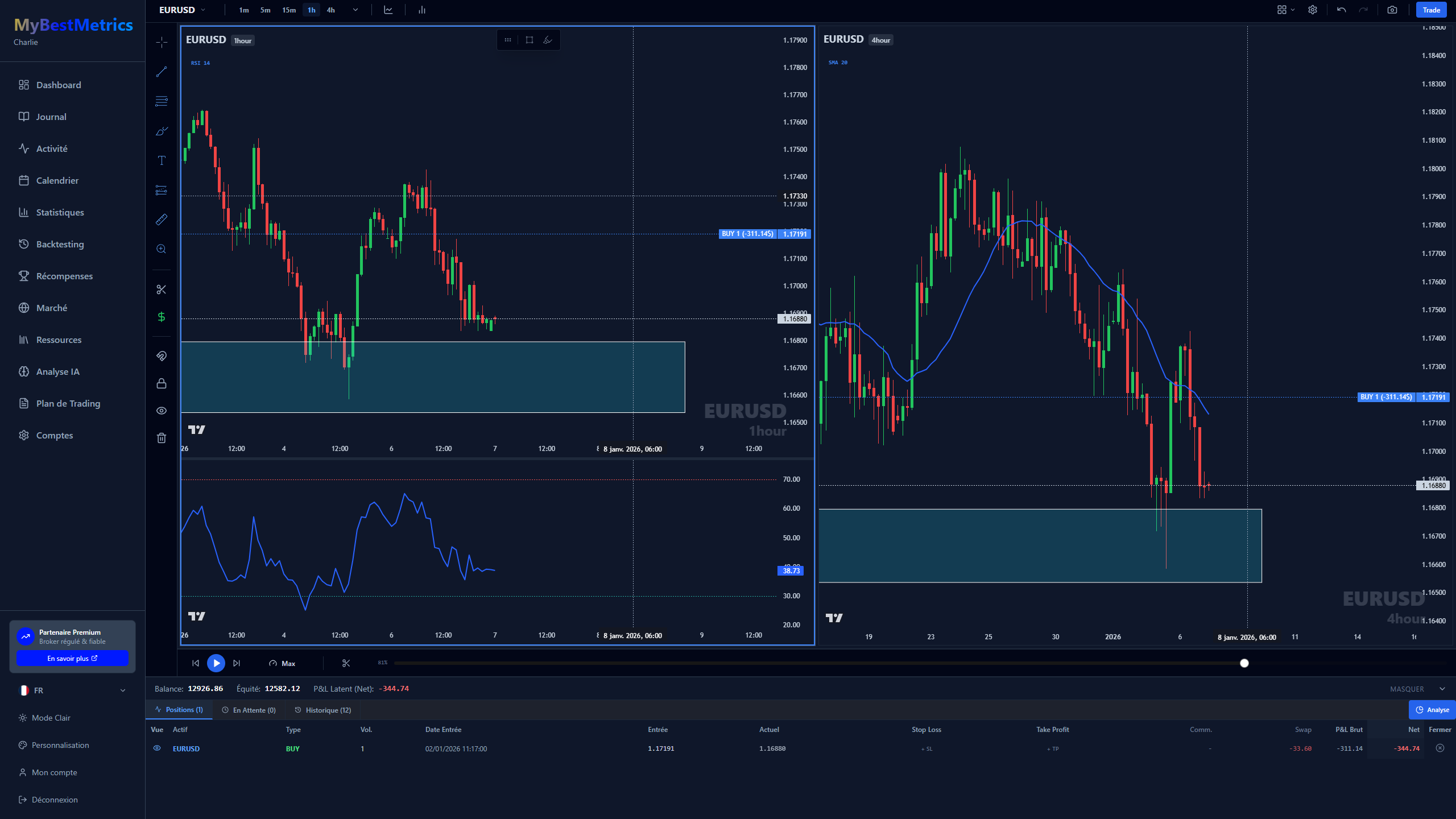Switch to En Attente (0) tab
This screenshot has width=1456, height=819.
pyautogui.click(x=249, y=710)
